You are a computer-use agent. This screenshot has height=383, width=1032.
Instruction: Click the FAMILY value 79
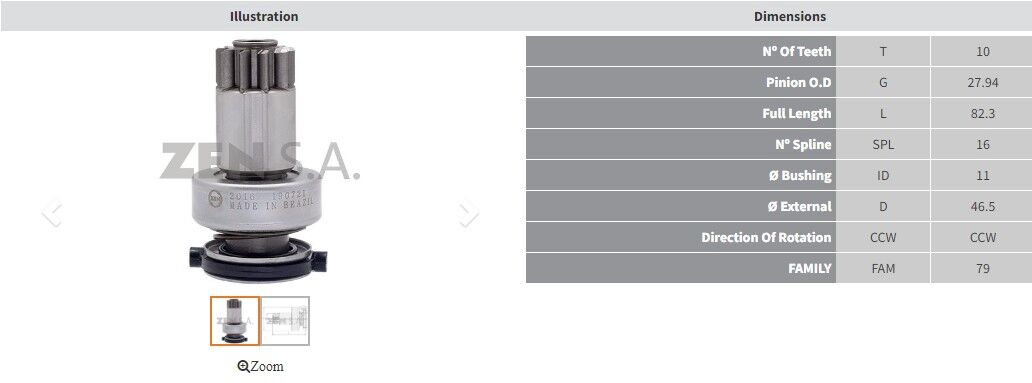pyautogui.click(x=982, y=268)
